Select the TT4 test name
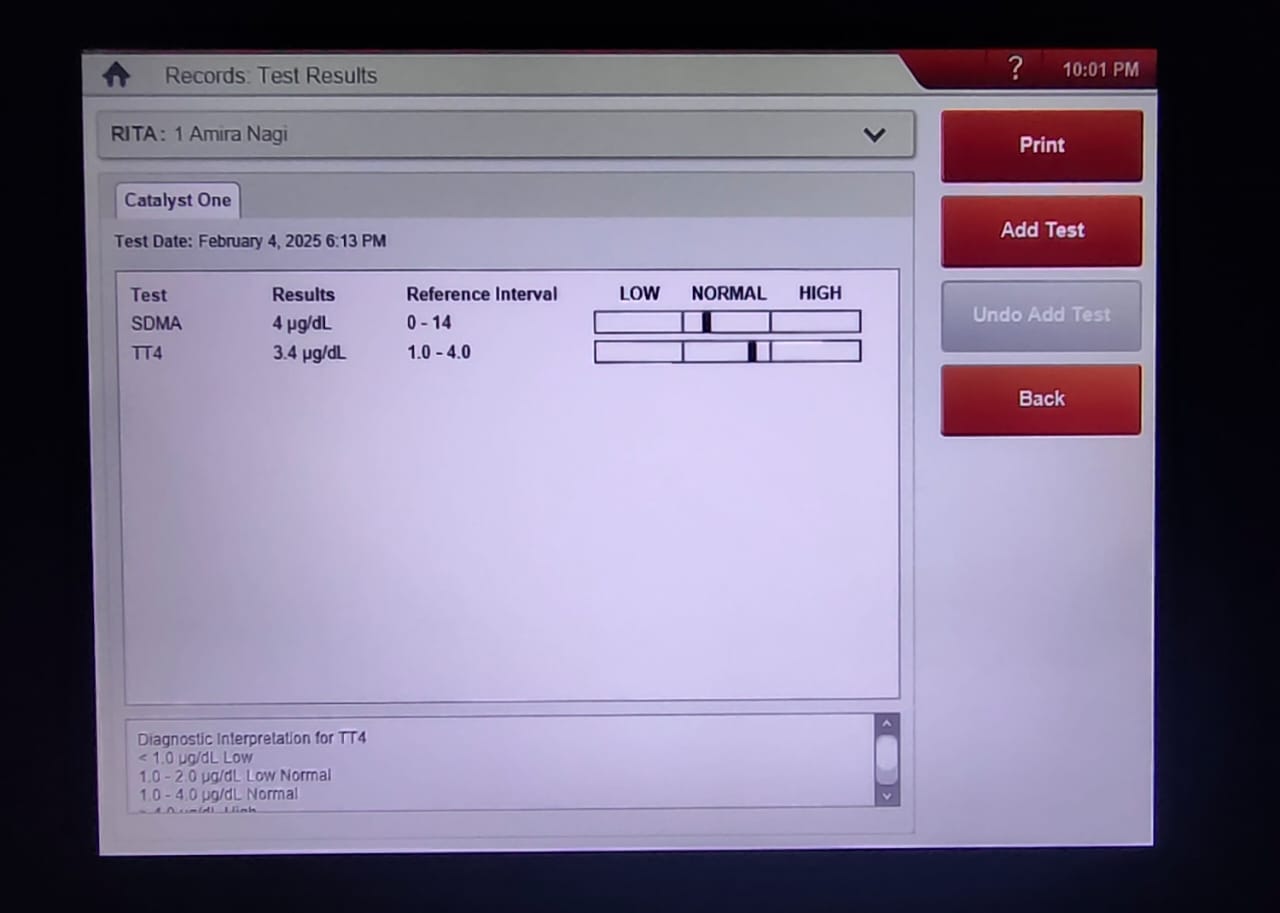The width and height of the screenshot is (1280, 913). [146, 353]
